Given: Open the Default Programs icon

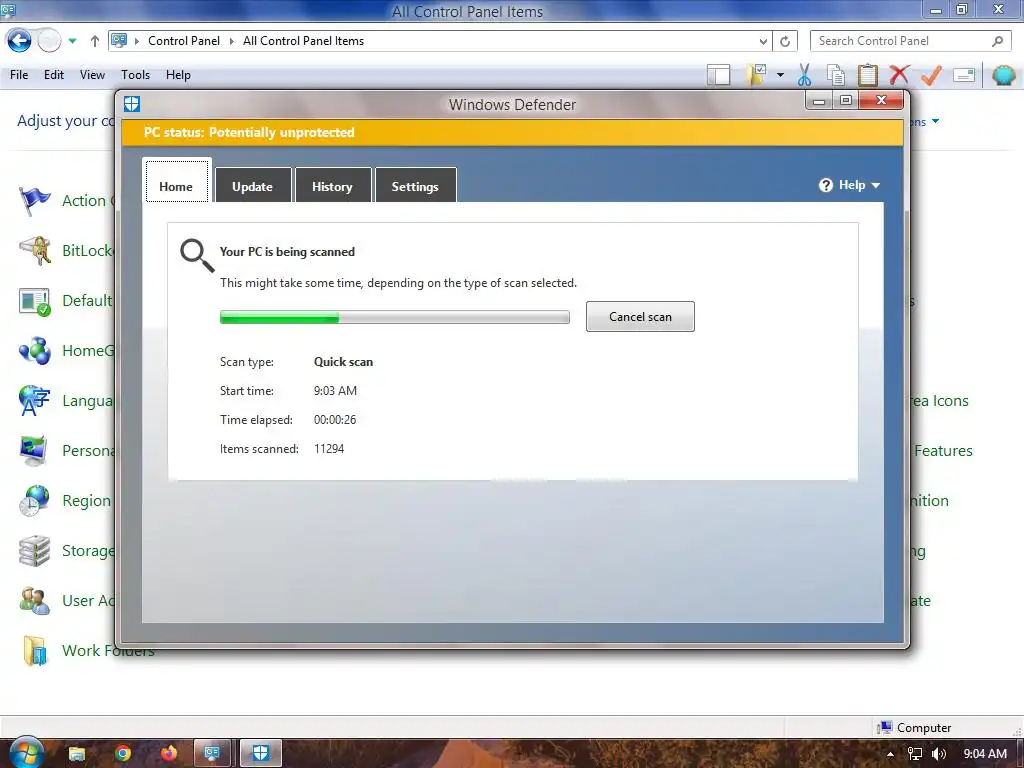Looking at the screenshot, I should click(35, 301).
